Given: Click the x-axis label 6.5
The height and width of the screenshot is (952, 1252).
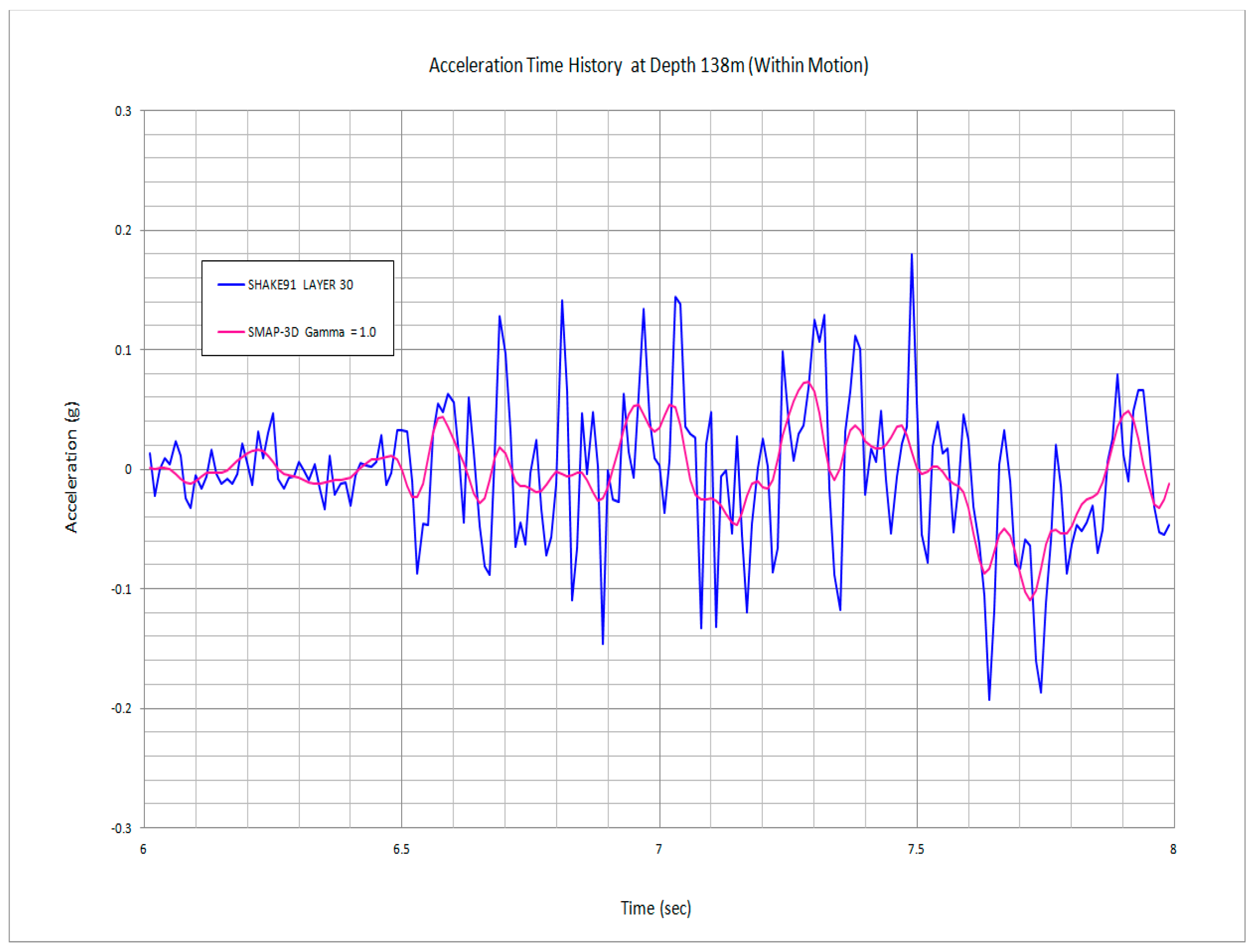Looking at the screenshot, I should [x=401, y=850].
